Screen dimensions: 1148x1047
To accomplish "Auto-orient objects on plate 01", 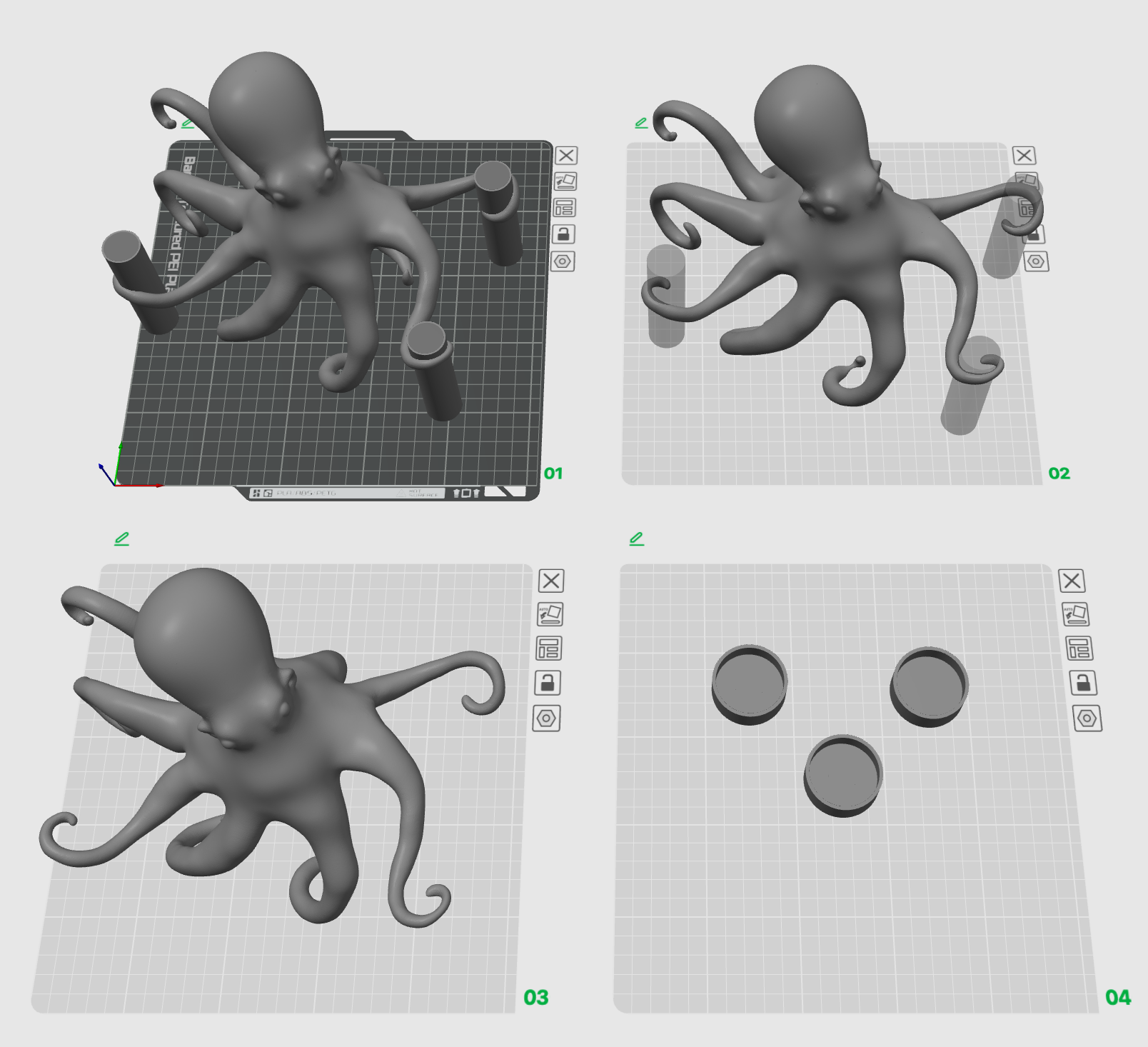I will (x=565, y=181).
